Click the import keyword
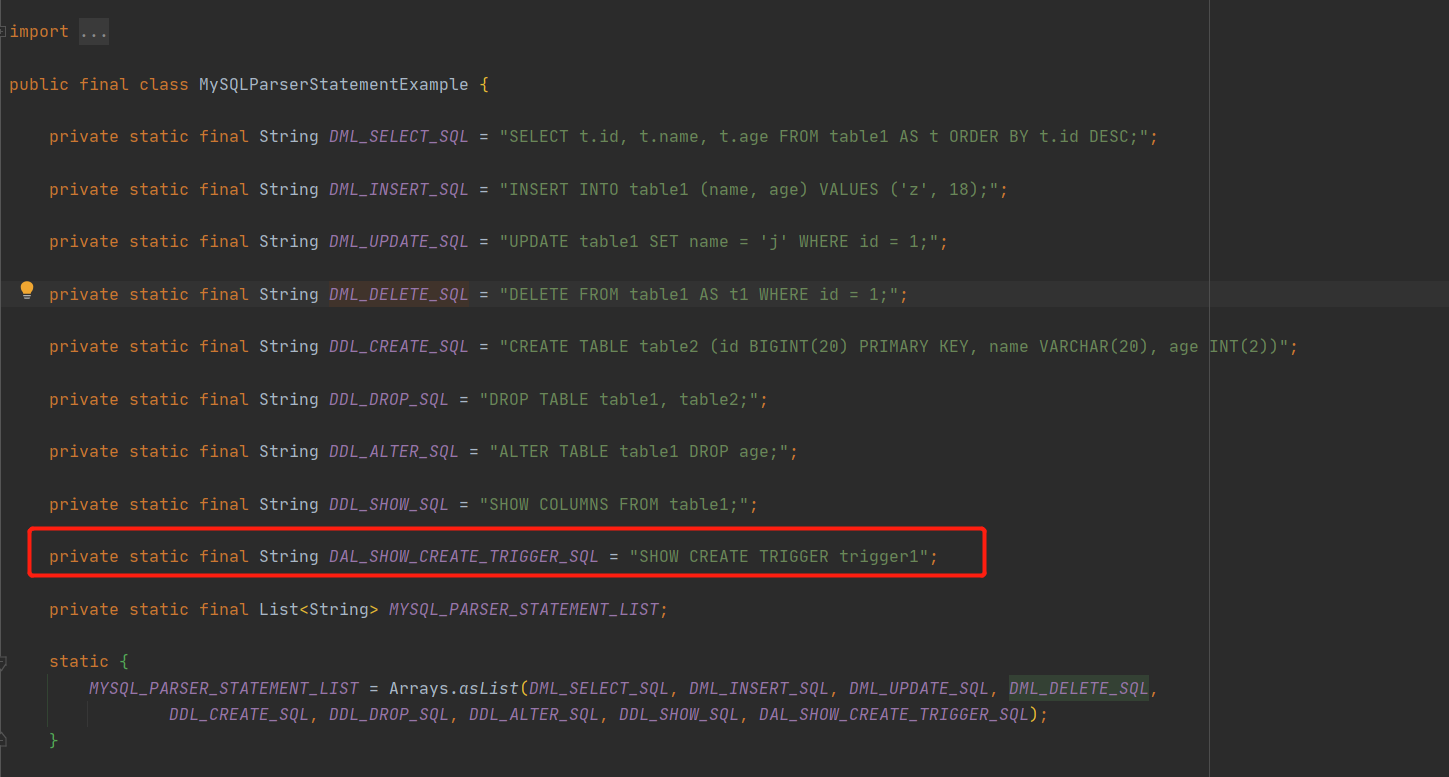Screen dimensions: 1449x777 (x=39, y=32)
